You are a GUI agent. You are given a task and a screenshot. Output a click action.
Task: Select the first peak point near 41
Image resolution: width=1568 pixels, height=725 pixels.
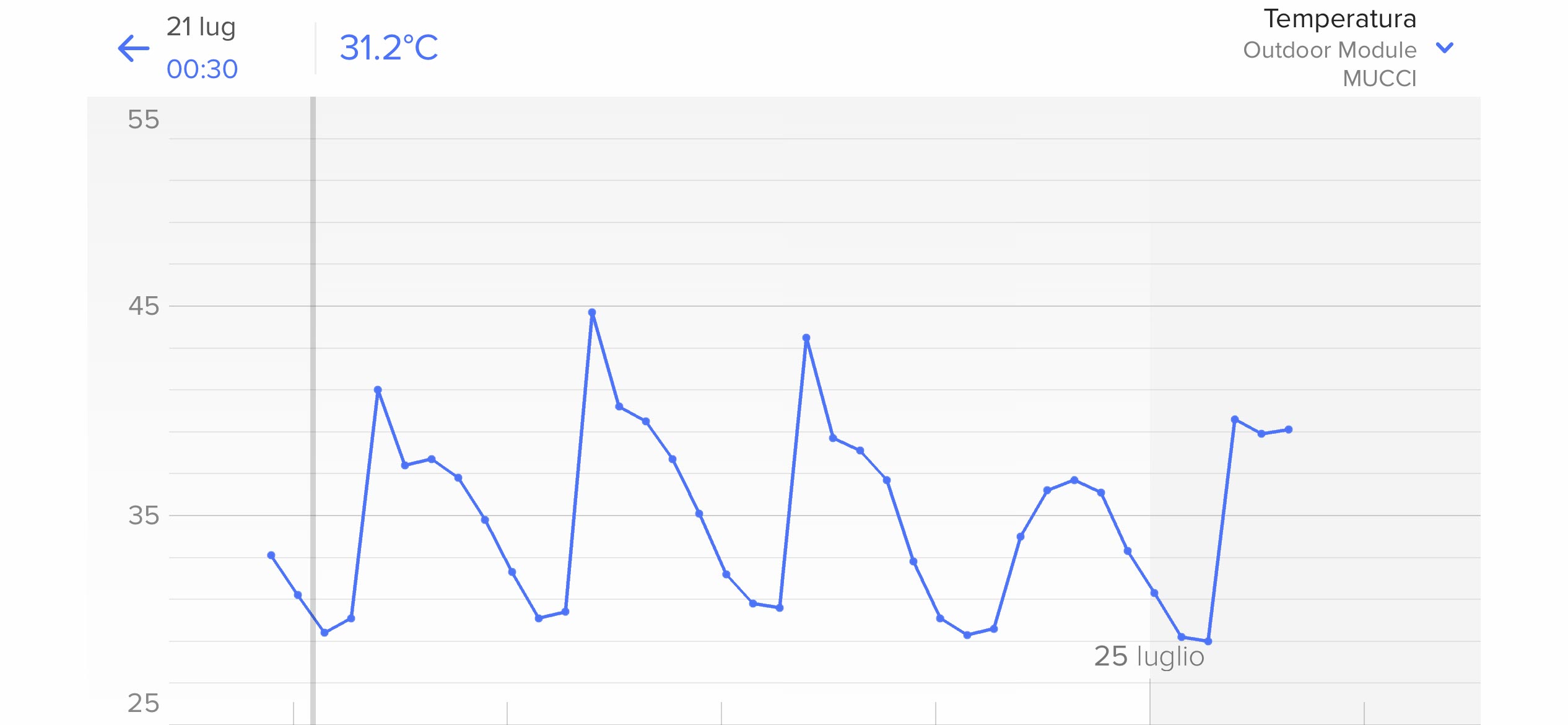point(378,390)
